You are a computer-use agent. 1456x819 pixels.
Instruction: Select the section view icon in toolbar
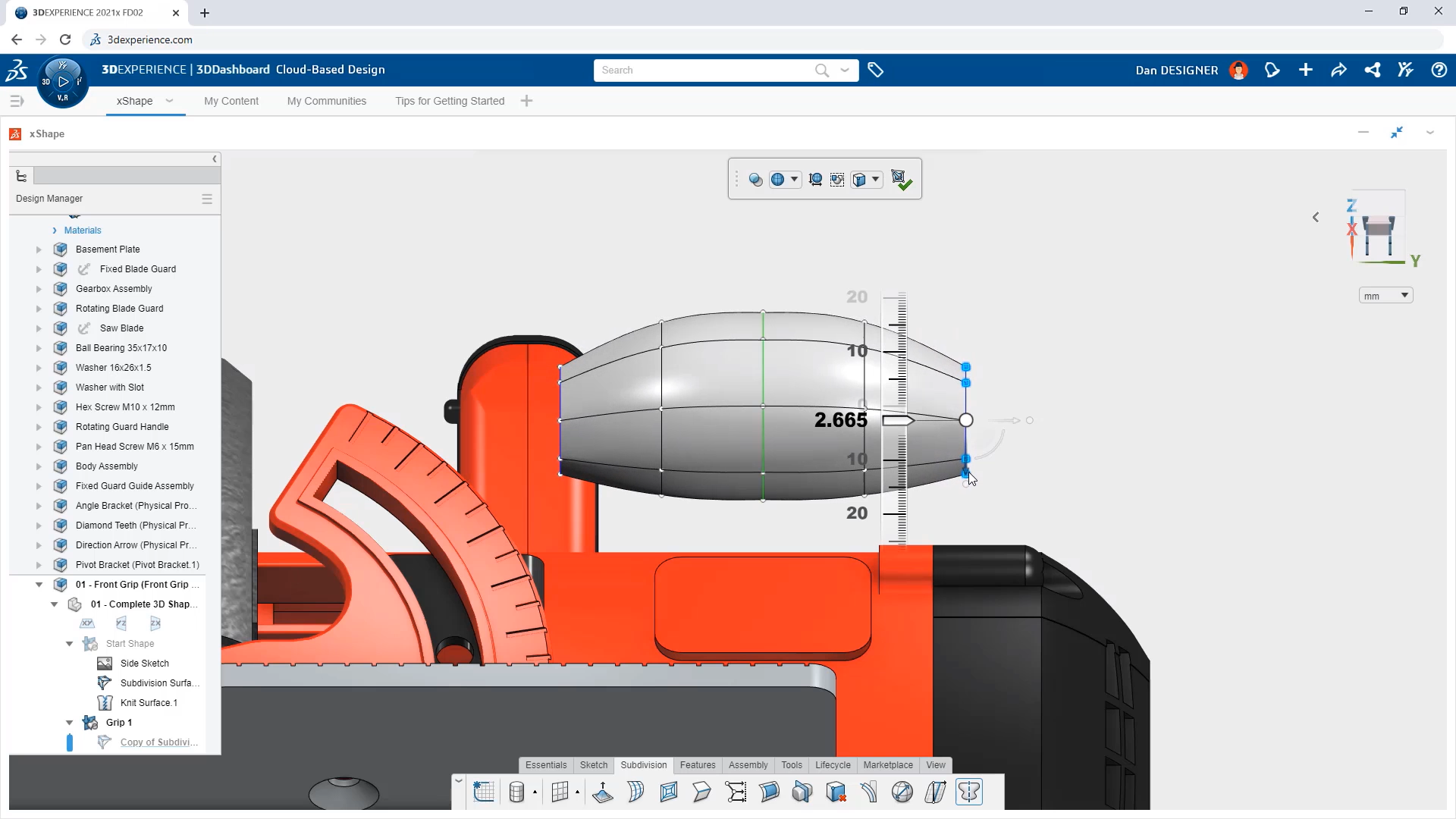tap(861, 178)
